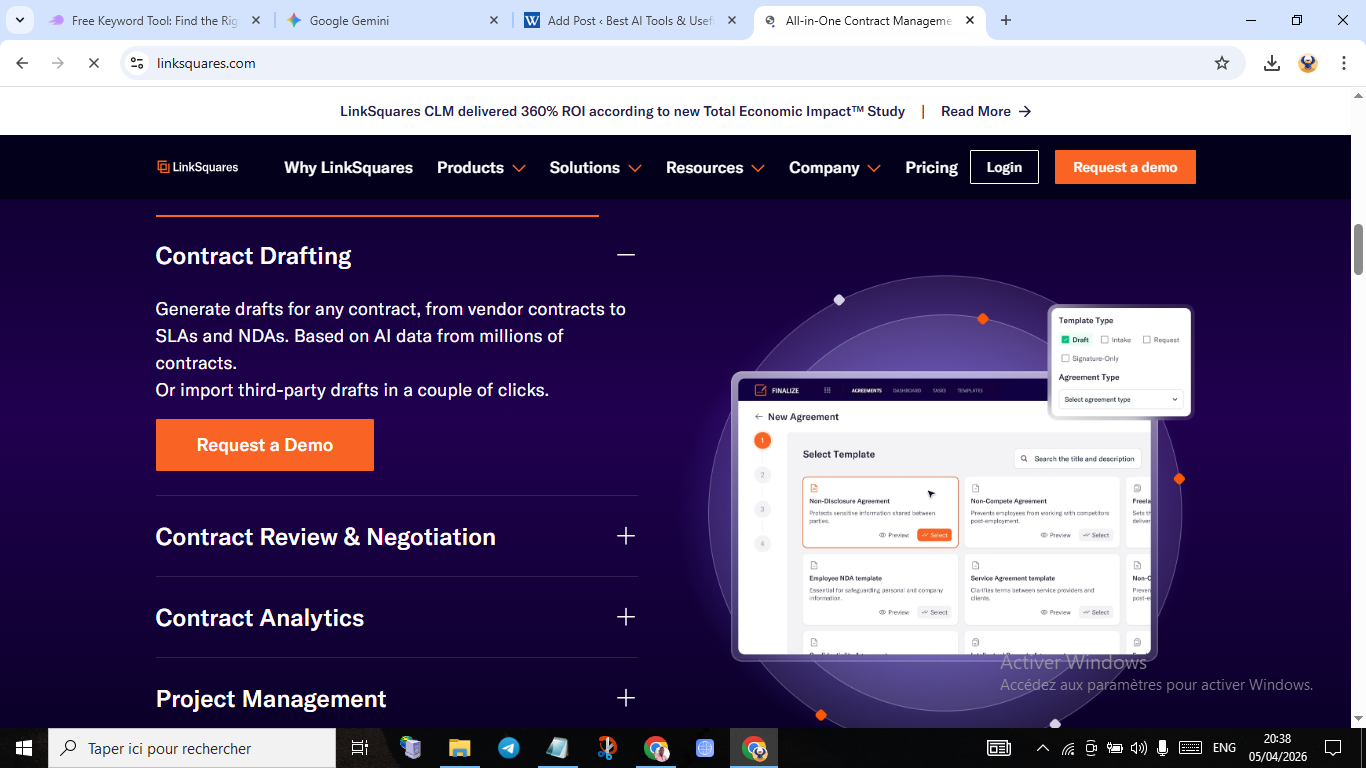This screenshot has height=768, width=1366.
Task: Close the All-in-One Contract Management tab
Action: [970, 20]
